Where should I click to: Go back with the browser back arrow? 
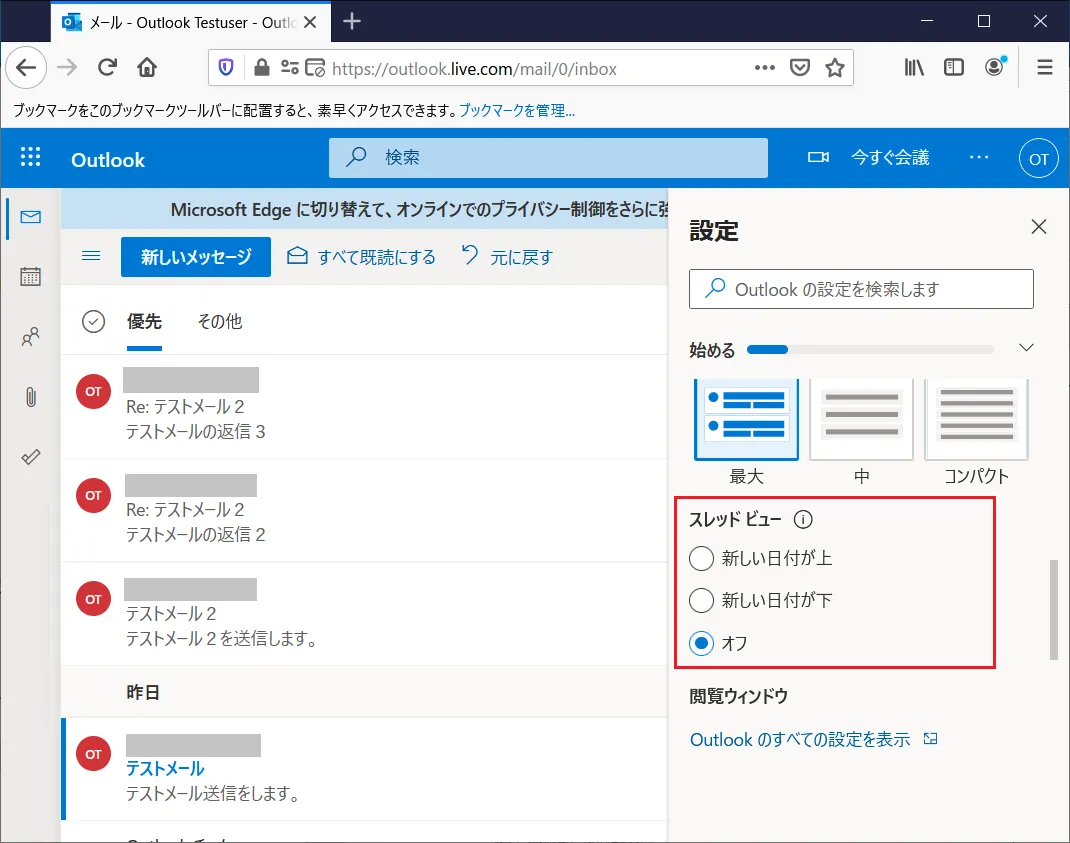click(26, 68)
